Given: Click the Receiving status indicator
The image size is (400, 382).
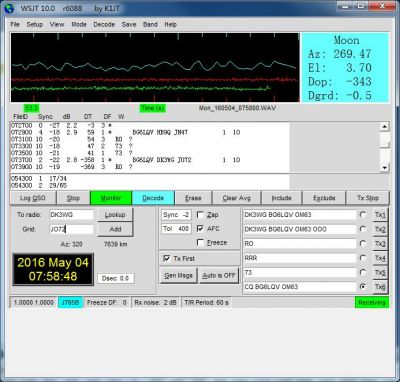Looking at the screenshot, I should tap(372, 303).
